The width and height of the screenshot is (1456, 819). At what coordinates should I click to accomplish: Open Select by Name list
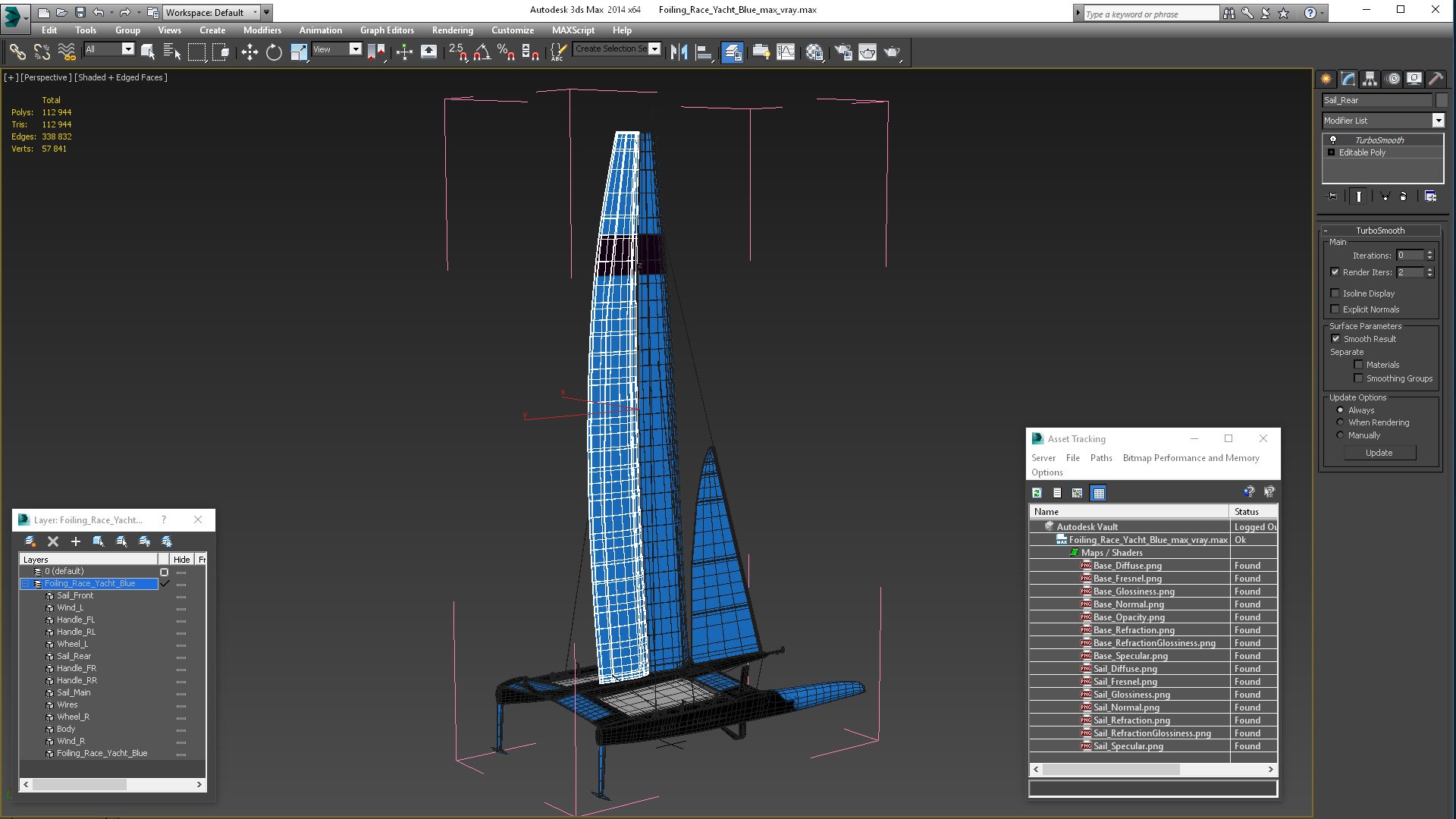click(x=172, y=52)
